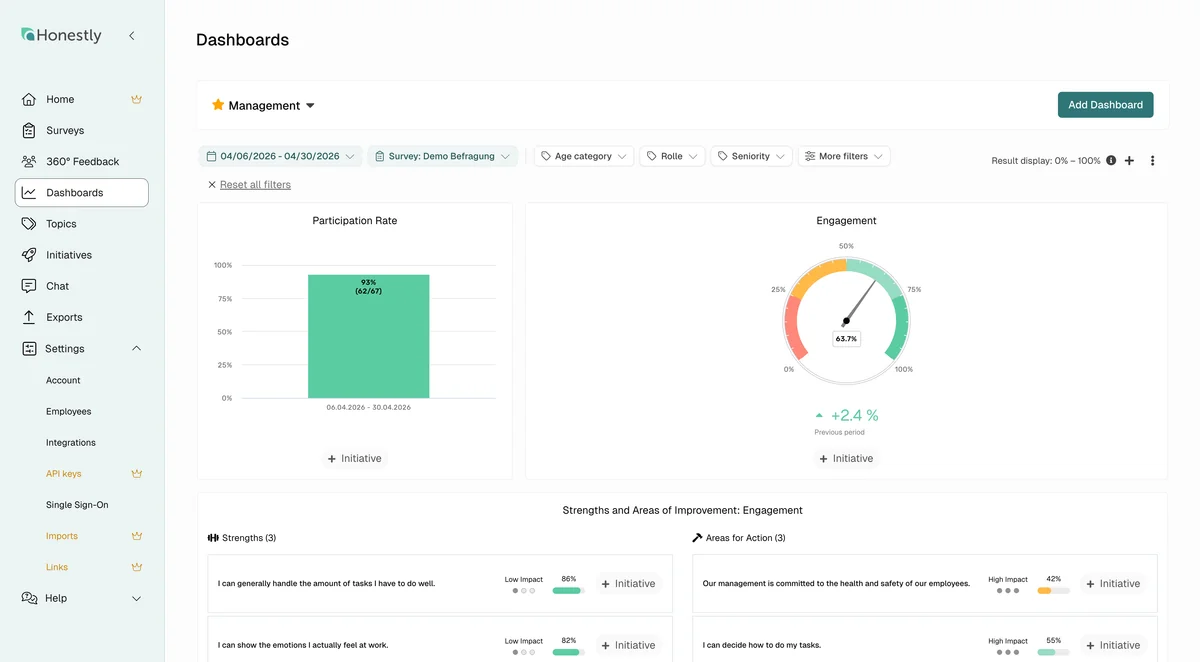The height and width of the screenshot is (662, 1200).
Task: Open the three-dot options menu
Action: (1152, 160)
